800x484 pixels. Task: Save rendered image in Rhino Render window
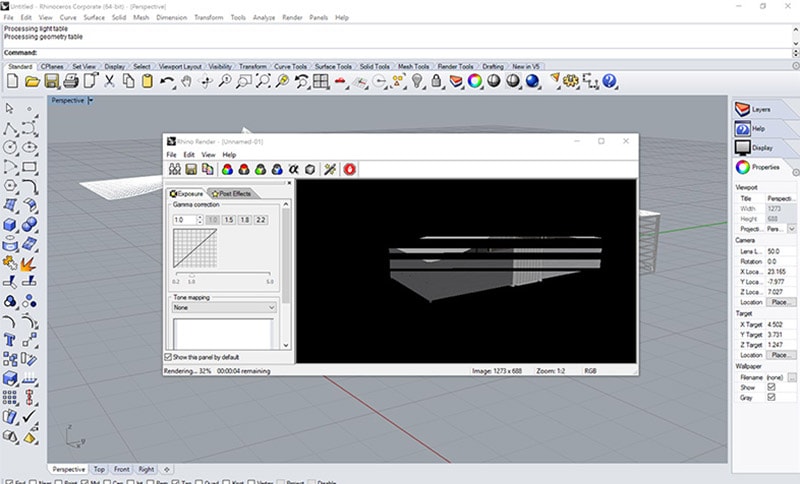(191, 169)
